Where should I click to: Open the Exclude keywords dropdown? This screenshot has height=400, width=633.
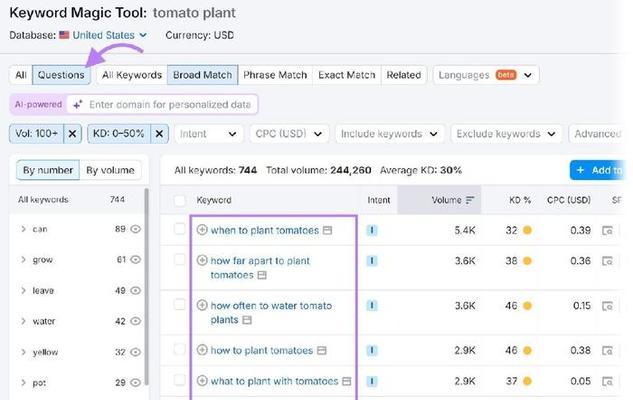pos(506,134)
